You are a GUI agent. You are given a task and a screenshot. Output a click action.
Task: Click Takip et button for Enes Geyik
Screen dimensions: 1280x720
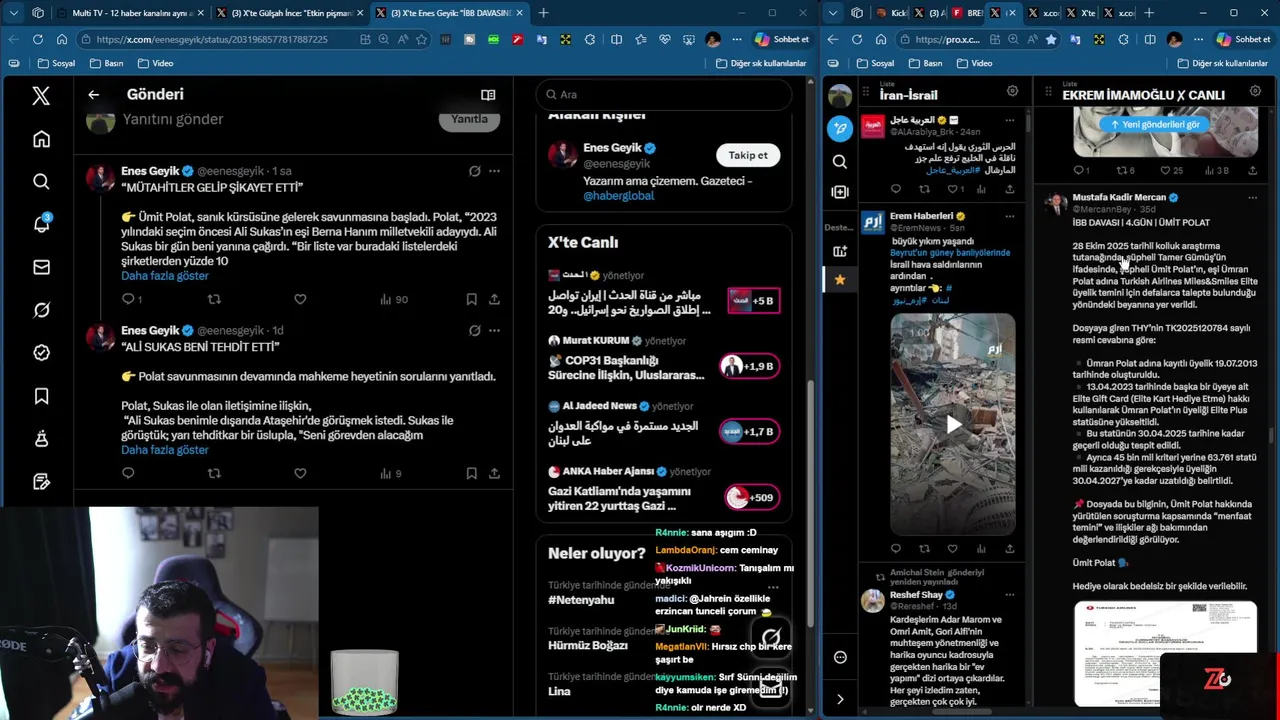pyautogui.click(x=748, y=155)
